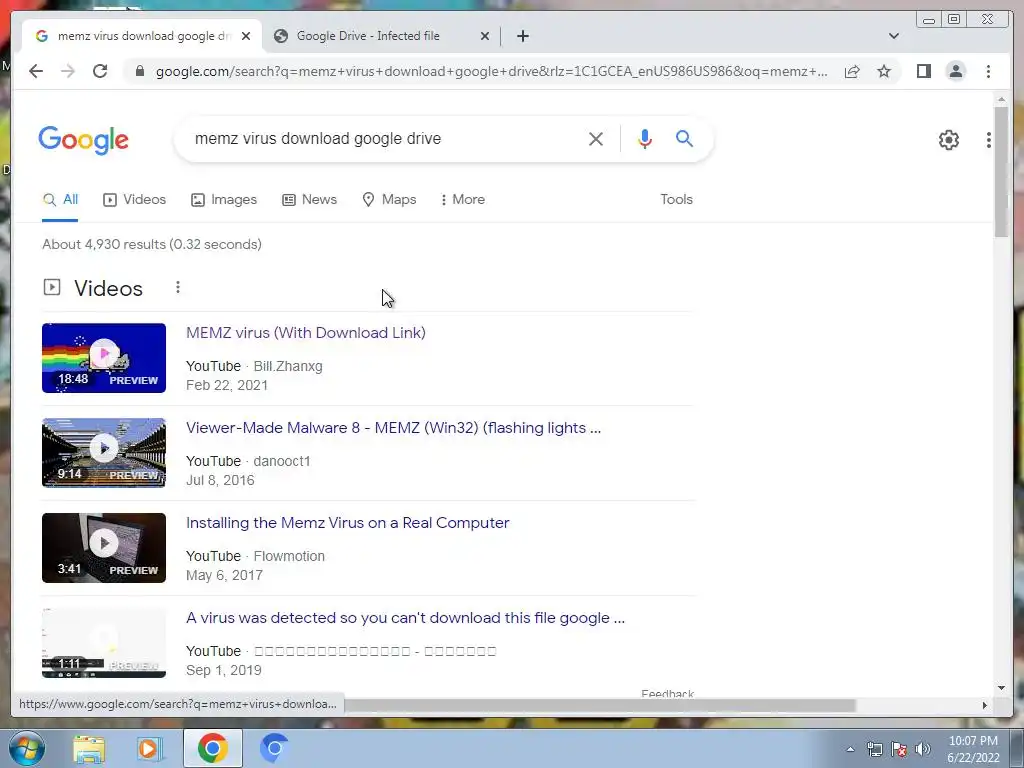This screenshot has height=768, width=1024.
Task: Open the Chrome profile avatar
Action: click(x=955, y=71)
